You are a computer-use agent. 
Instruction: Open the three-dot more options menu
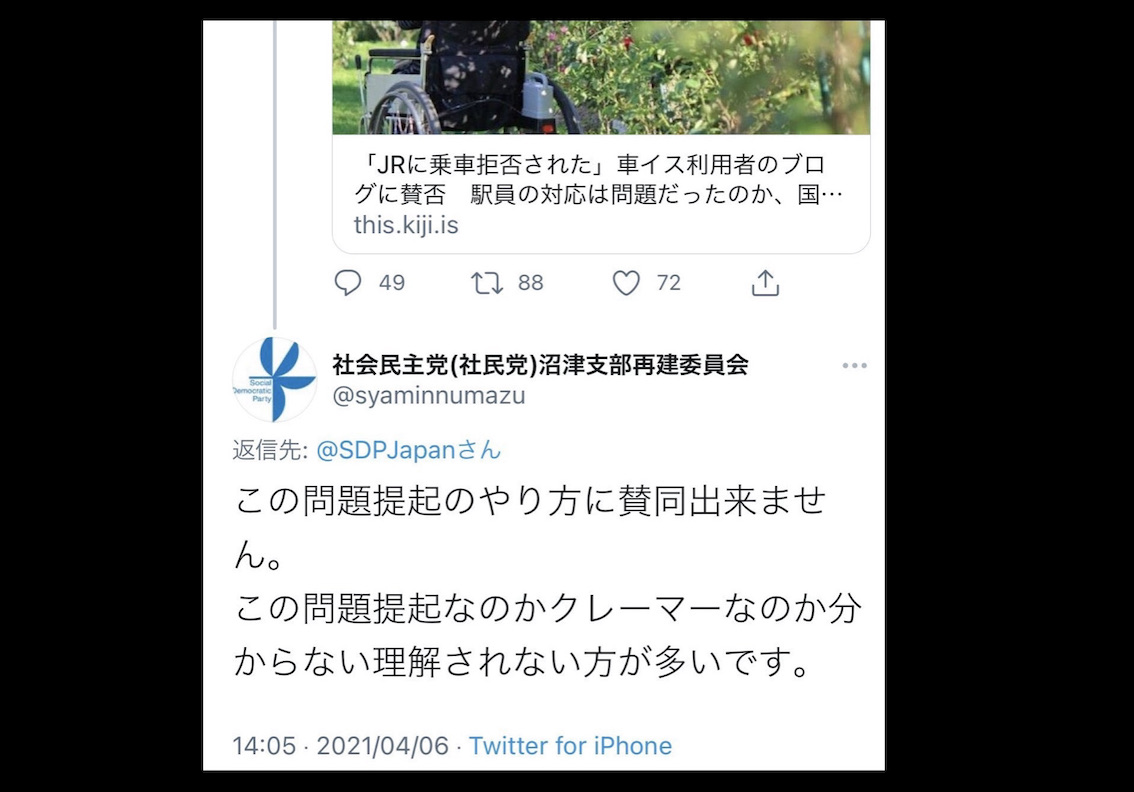coord(854,366)
